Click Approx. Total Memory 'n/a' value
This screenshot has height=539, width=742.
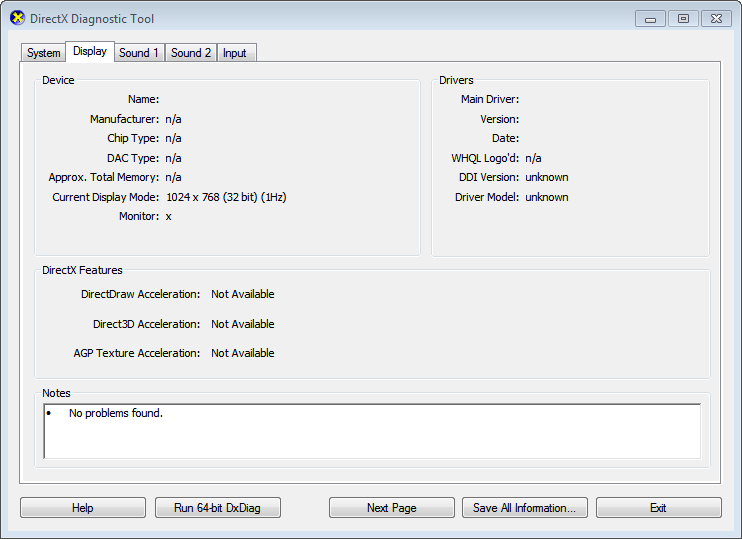point(173,177)
